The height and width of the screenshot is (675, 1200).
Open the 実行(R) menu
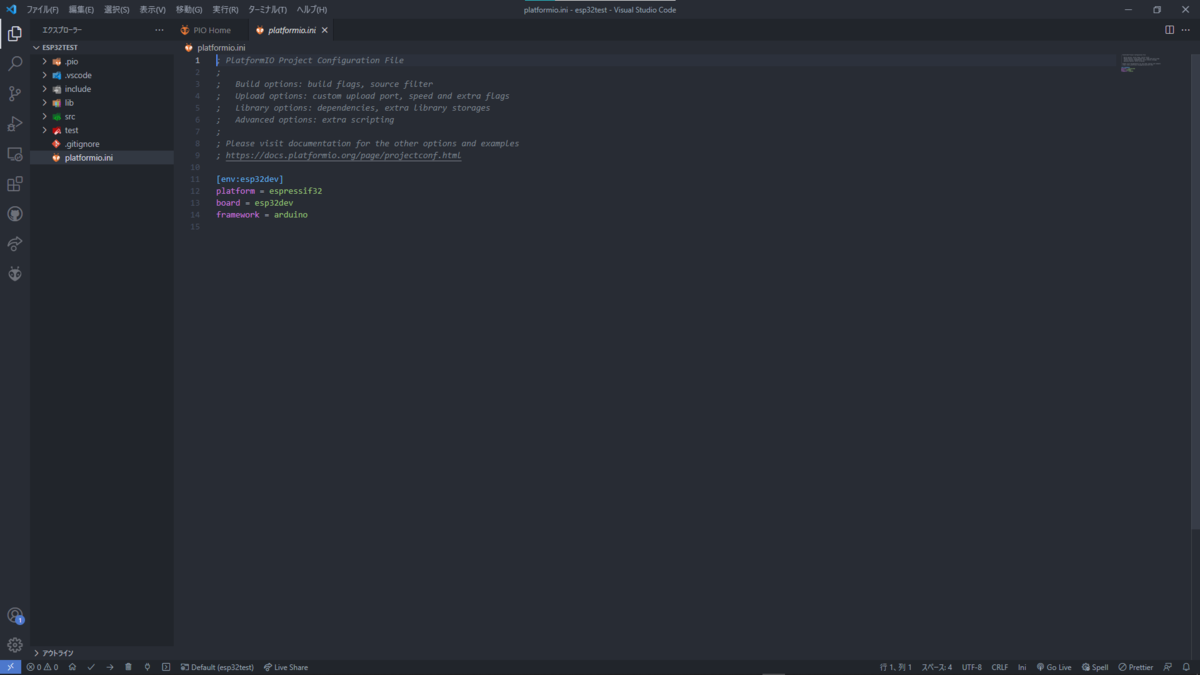(x=225, y=10)
